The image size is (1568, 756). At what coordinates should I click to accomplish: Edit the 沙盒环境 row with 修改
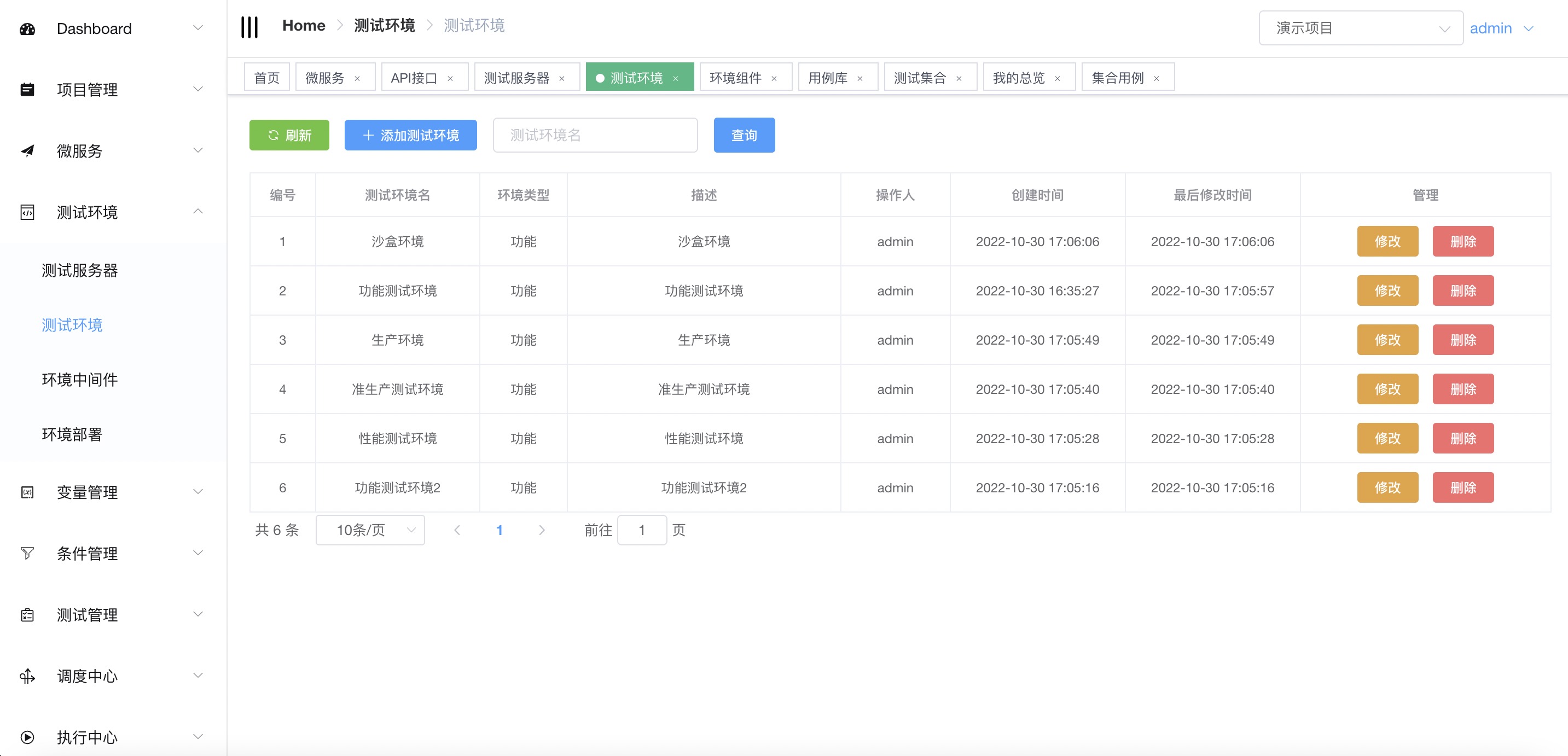[x=1387, y=242]
